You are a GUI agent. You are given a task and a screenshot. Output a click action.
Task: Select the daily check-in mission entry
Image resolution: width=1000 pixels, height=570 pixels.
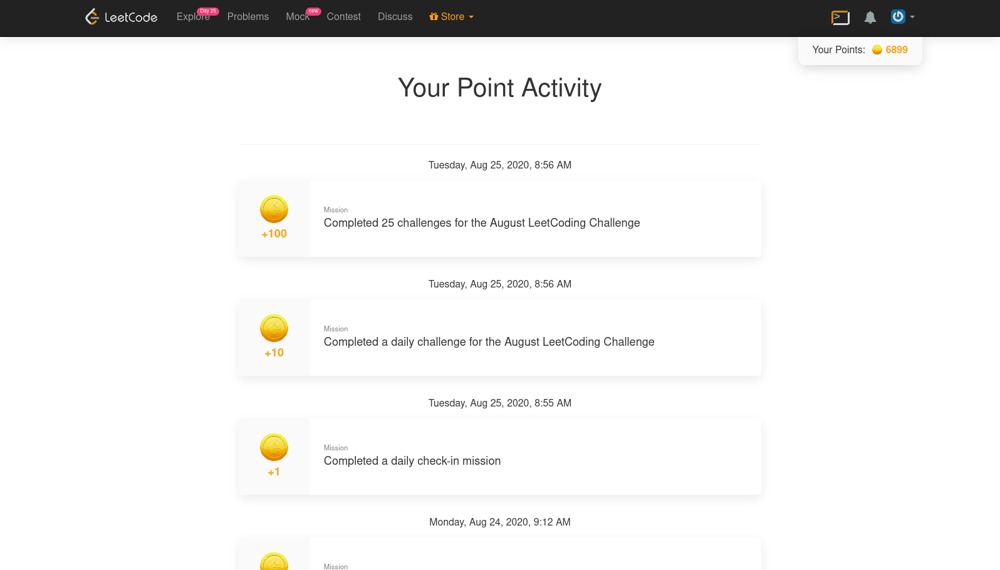(412, 461)
